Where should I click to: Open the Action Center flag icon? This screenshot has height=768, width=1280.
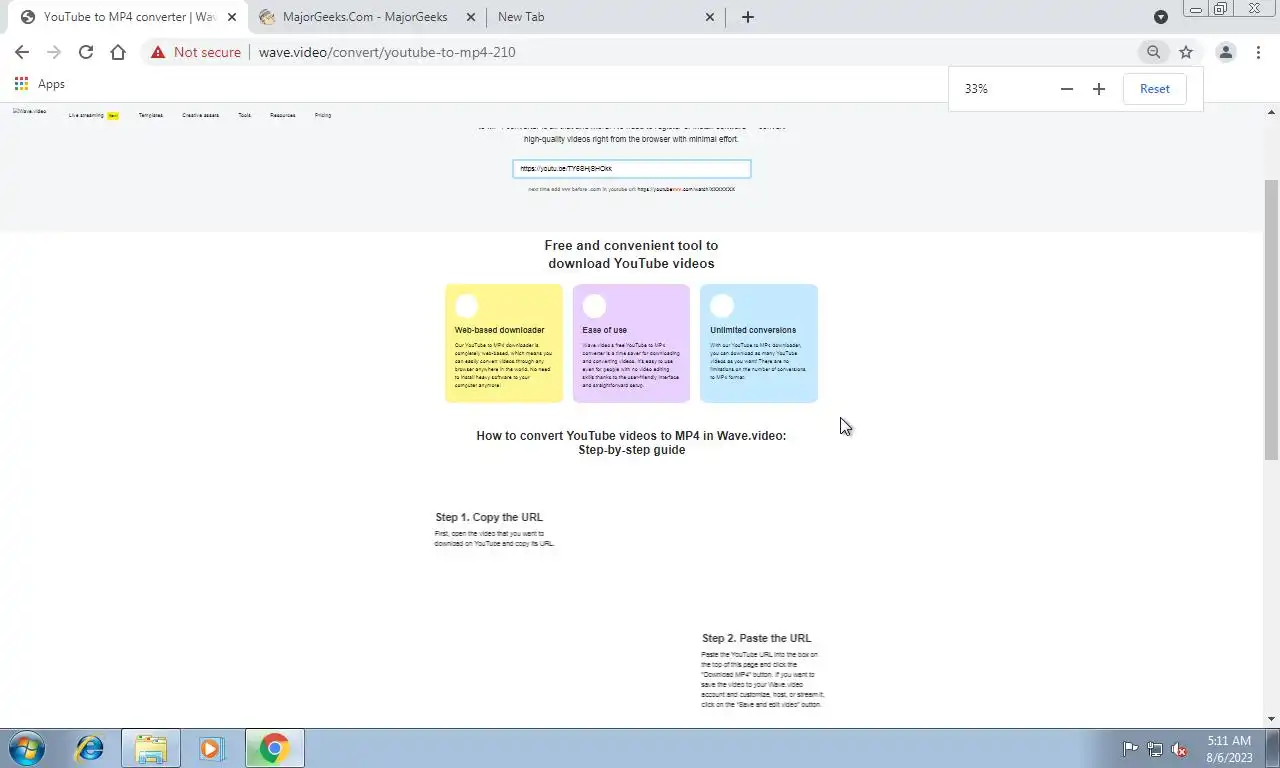tap(1130, 749)
